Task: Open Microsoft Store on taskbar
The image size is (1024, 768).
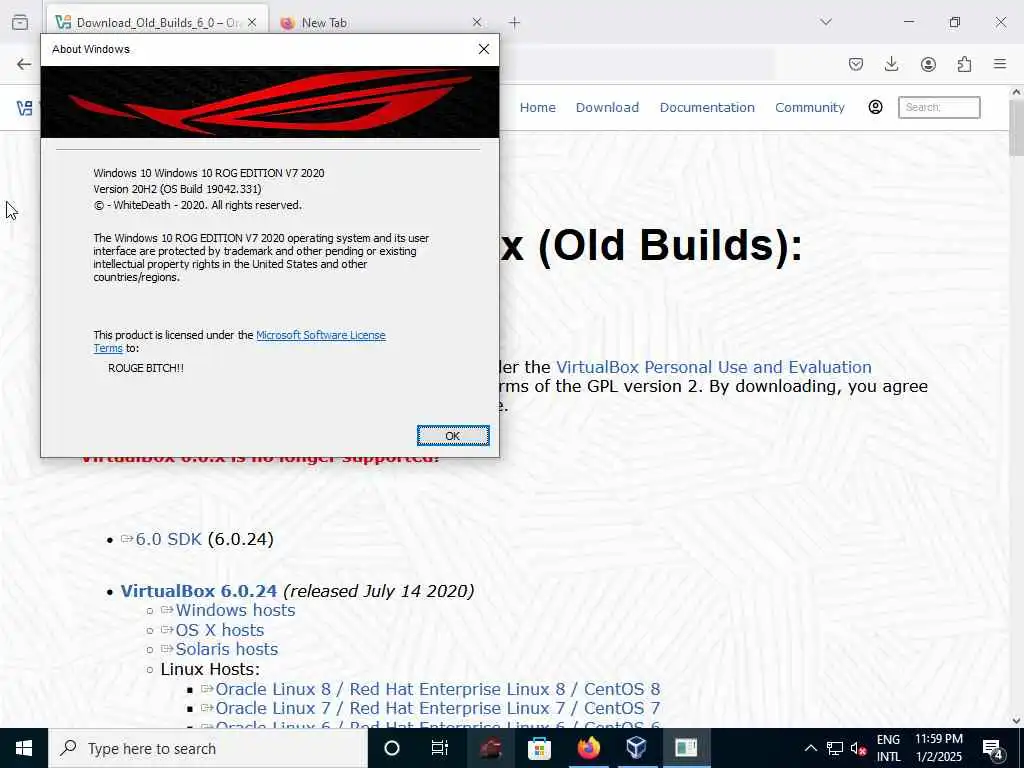Action: pyautogui.click(x=539, y=748)
